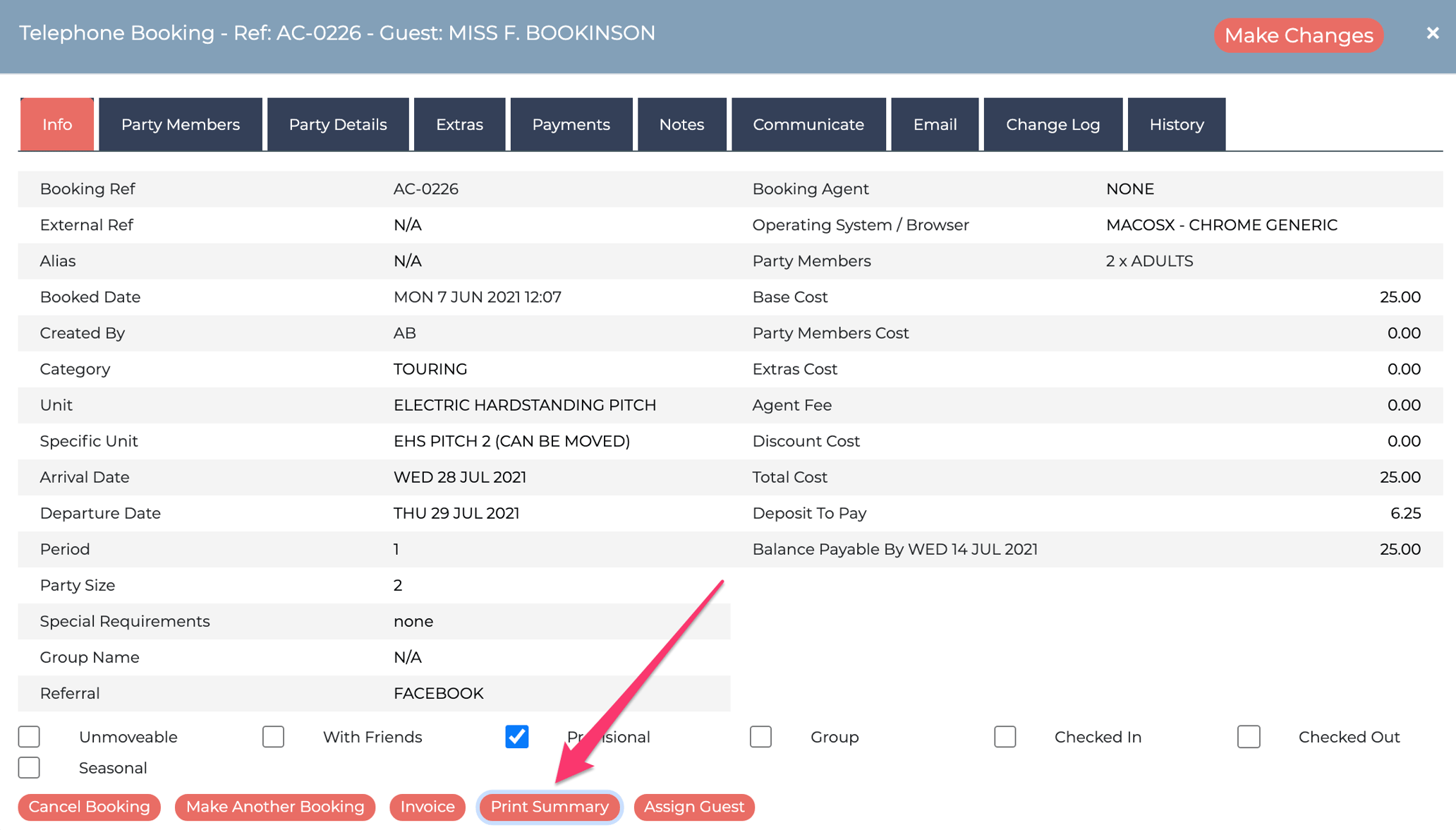Mark the booking as Seasonal

point(29,768)
